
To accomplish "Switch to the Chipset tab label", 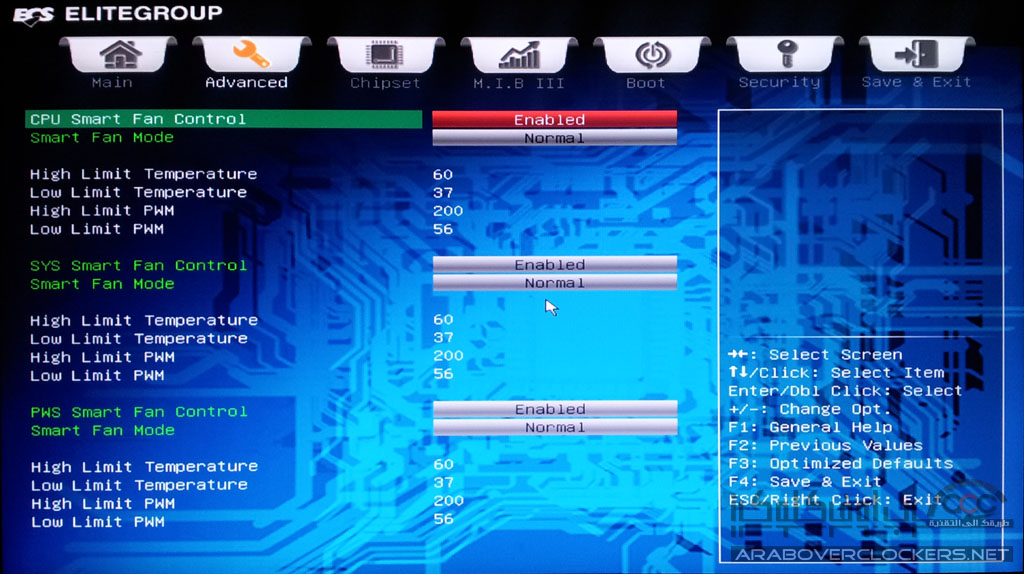I will (x=385, y=83).
